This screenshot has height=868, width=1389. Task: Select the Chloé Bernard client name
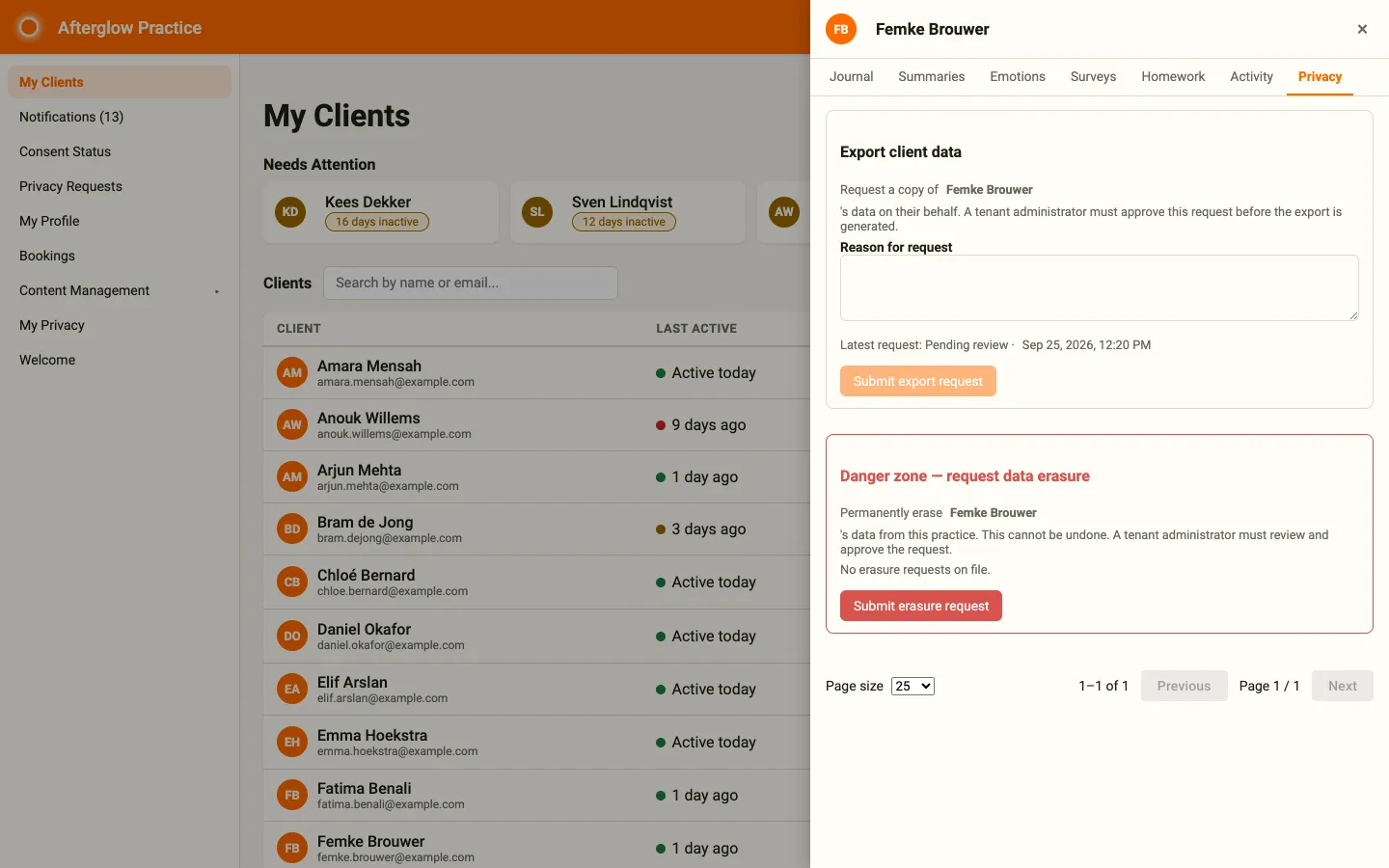[x=366, y=575]
